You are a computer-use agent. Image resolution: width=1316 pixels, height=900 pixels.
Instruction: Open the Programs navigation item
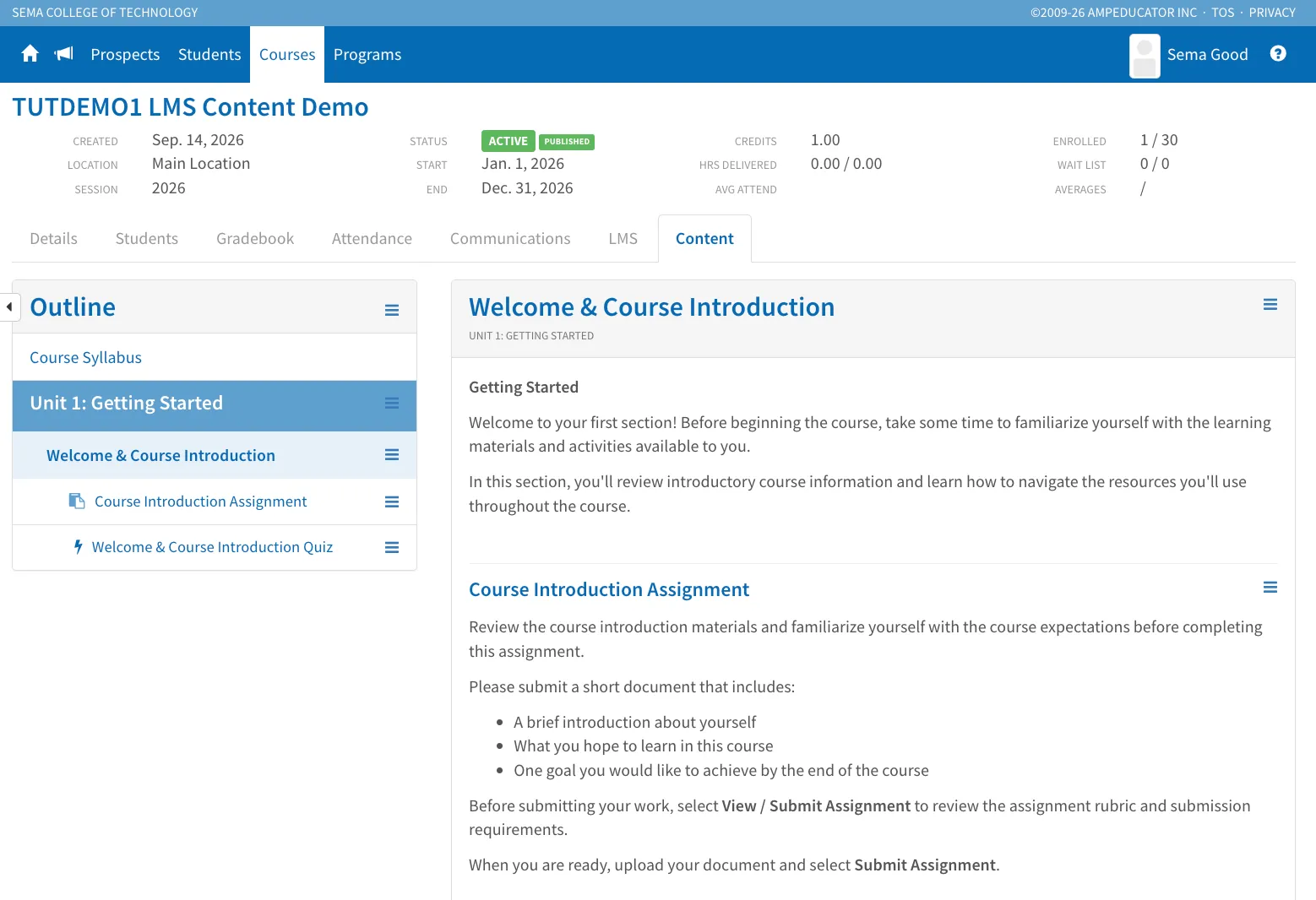pyautogui.click(x=367, y=55)
